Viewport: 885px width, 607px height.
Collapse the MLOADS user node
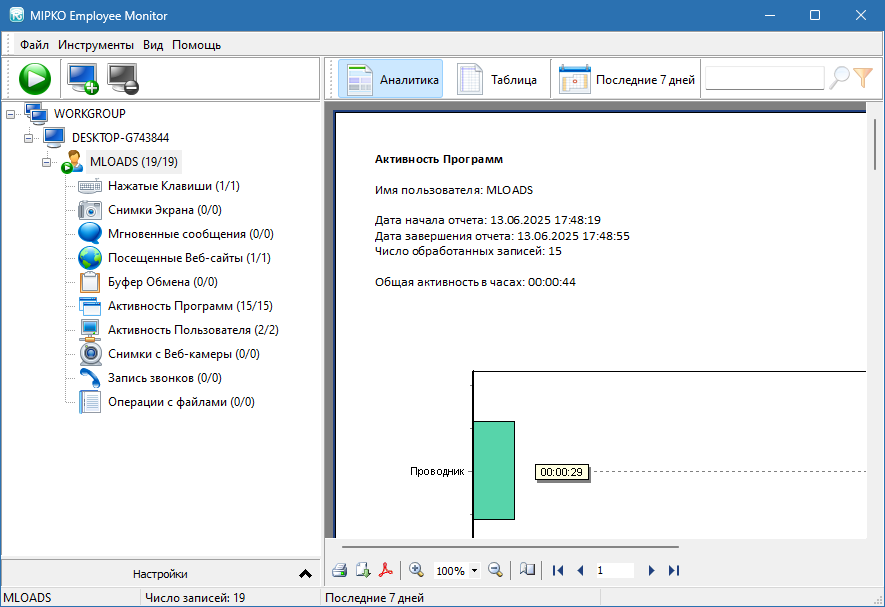tap(46, 162)
